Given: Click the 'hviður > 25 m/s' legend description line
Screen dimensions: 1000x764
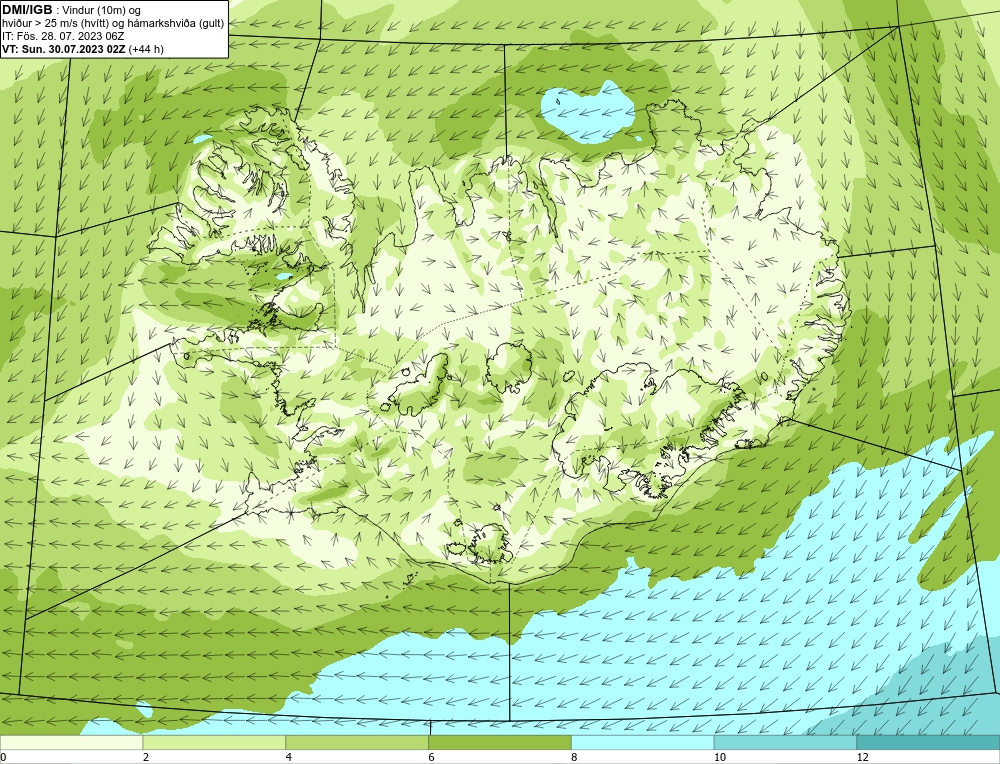Looking at the screenshot, I should 113,24.
